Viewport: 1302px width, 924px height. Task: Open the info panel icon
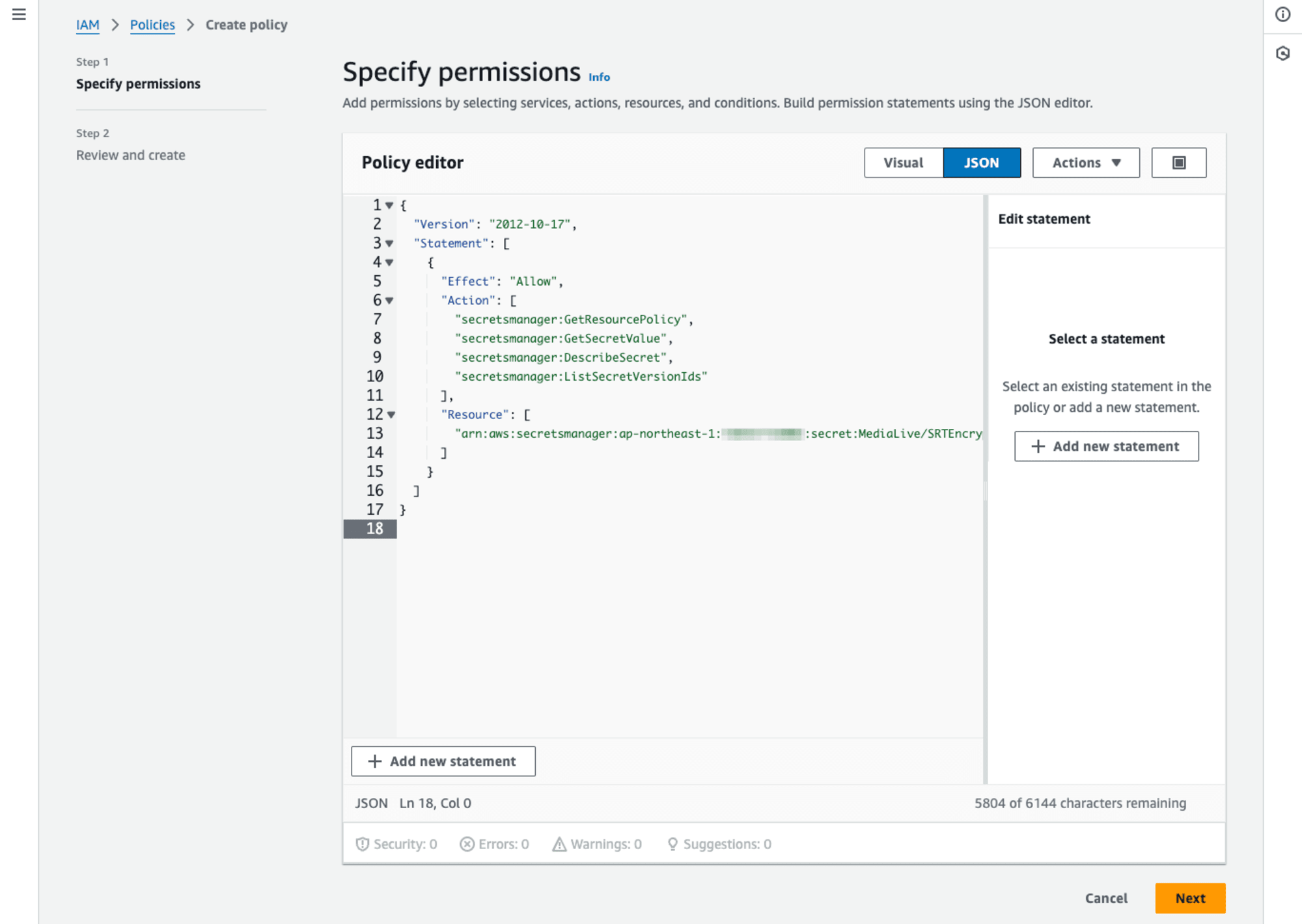point(1282,14)
